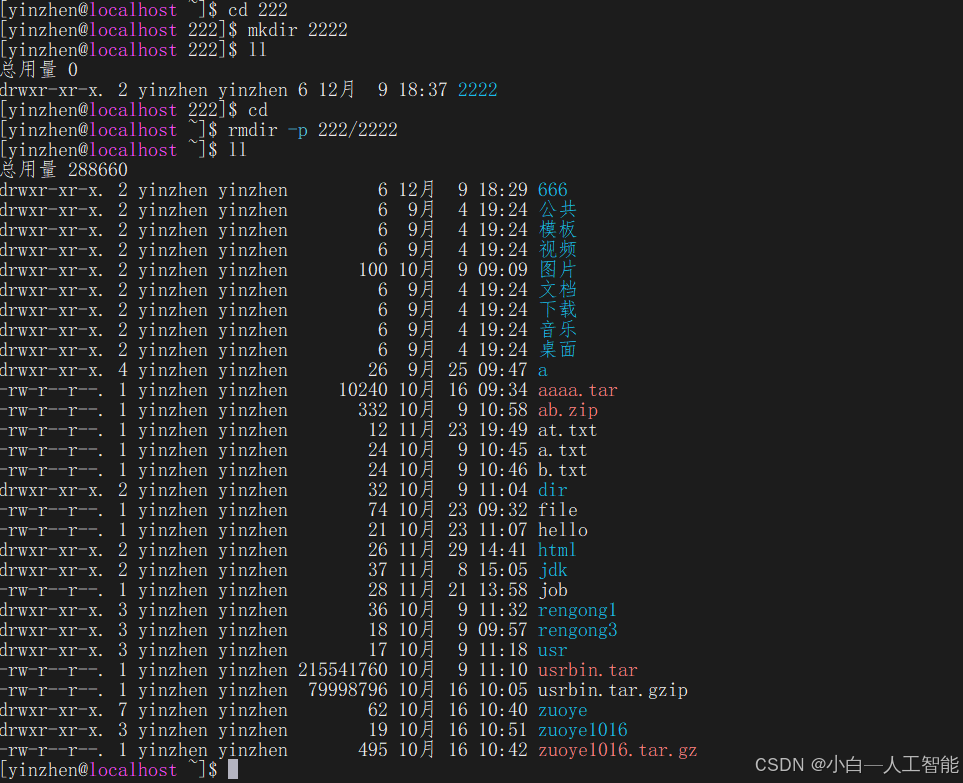Screen dimensions: 963x783
Task: Select the usrbin.tar file name
Action: point(588,670)
